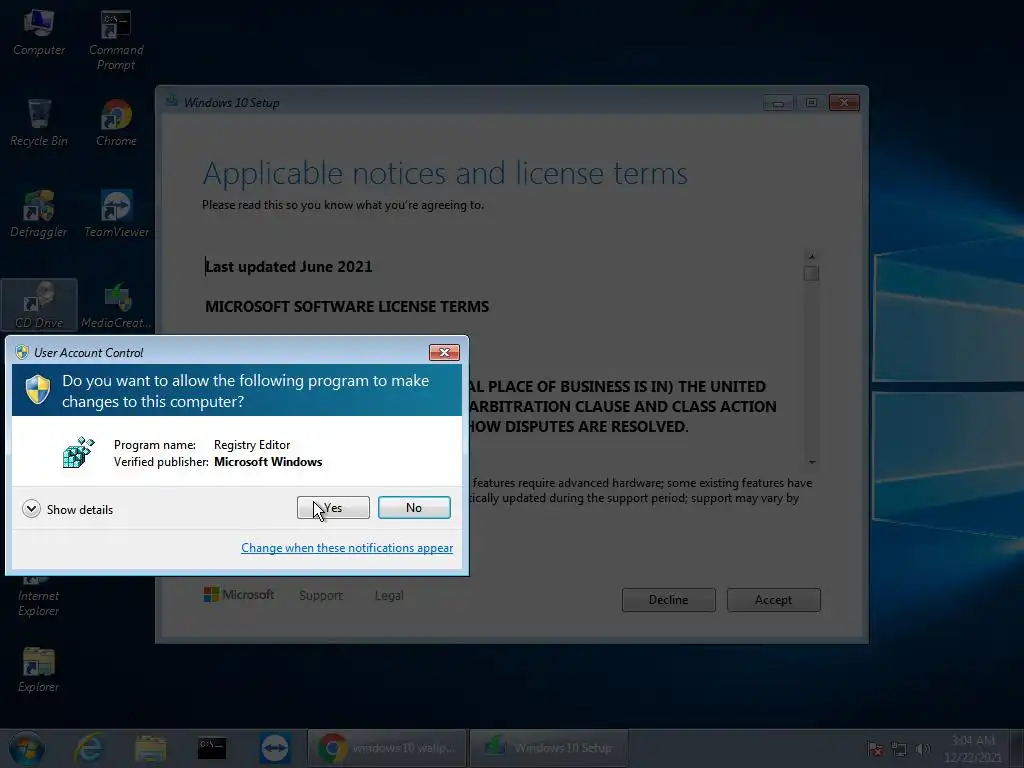Switch to Windows 10 Setup taskbar item
Screen dimensions: 1024x768
pos(549,748)
